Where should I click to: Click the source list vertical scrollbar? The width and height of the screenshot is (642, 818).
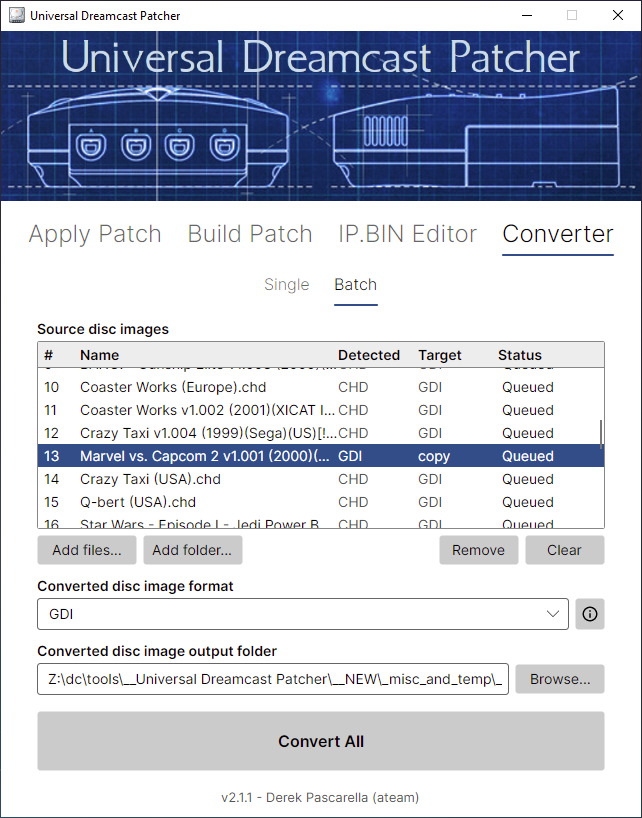(x=601, y=434)
